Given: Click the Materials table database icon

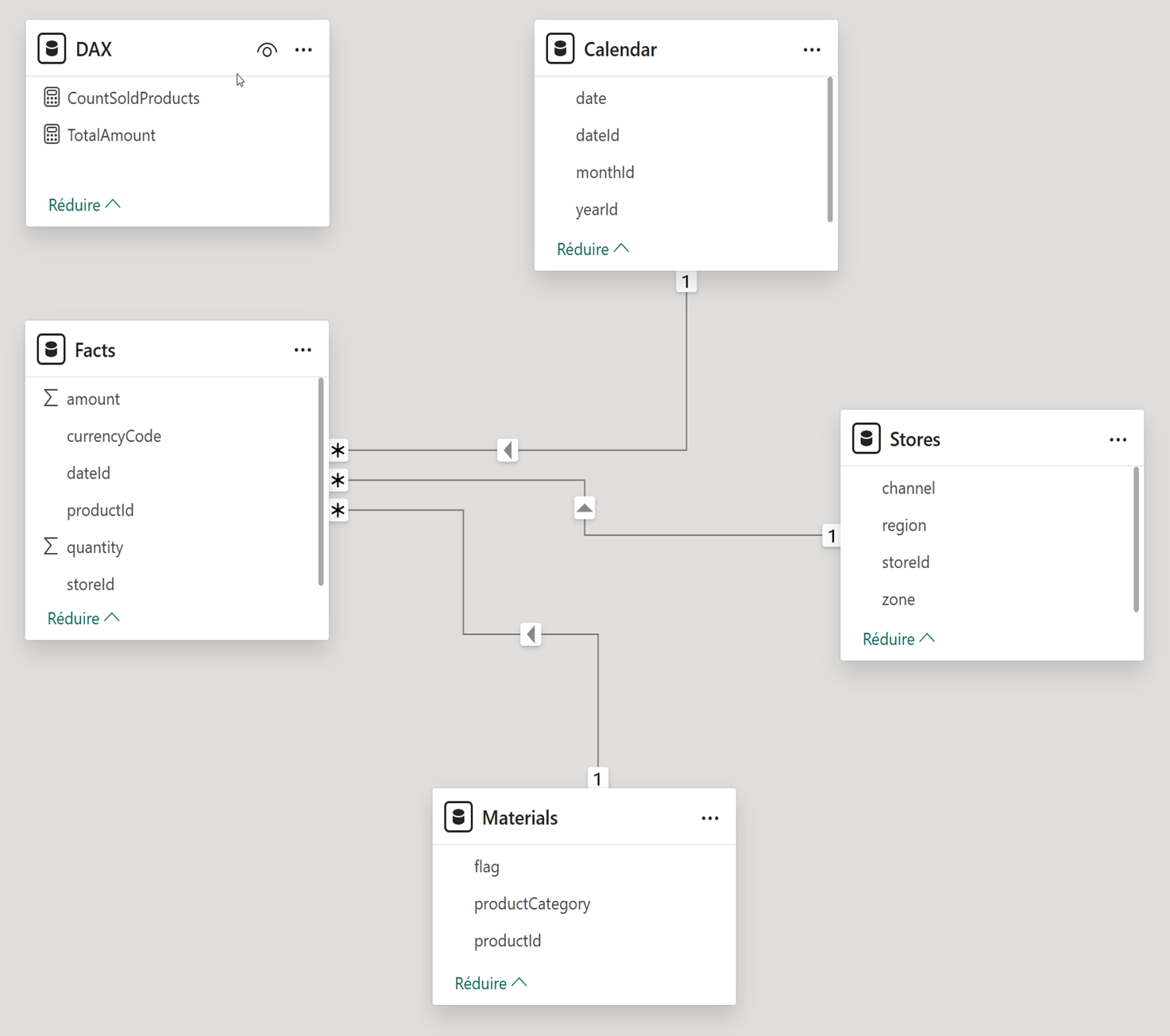Looking at the screenshot, I should pos(458,817).
